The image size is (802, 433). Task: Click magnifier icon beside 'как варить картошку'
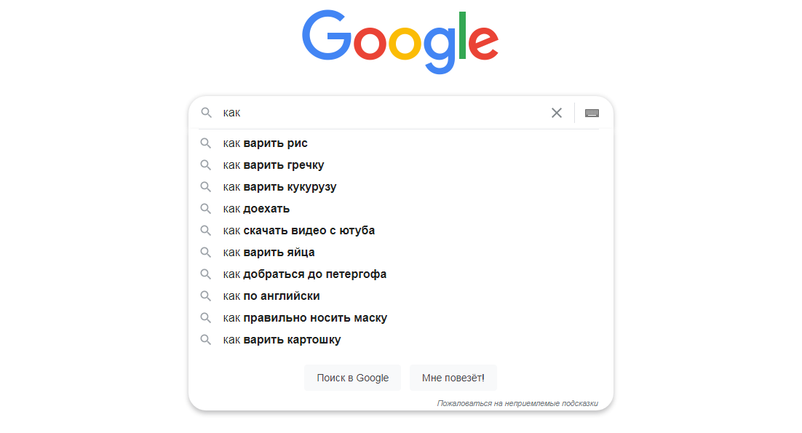pyautogui.click(x=206, y=340)
